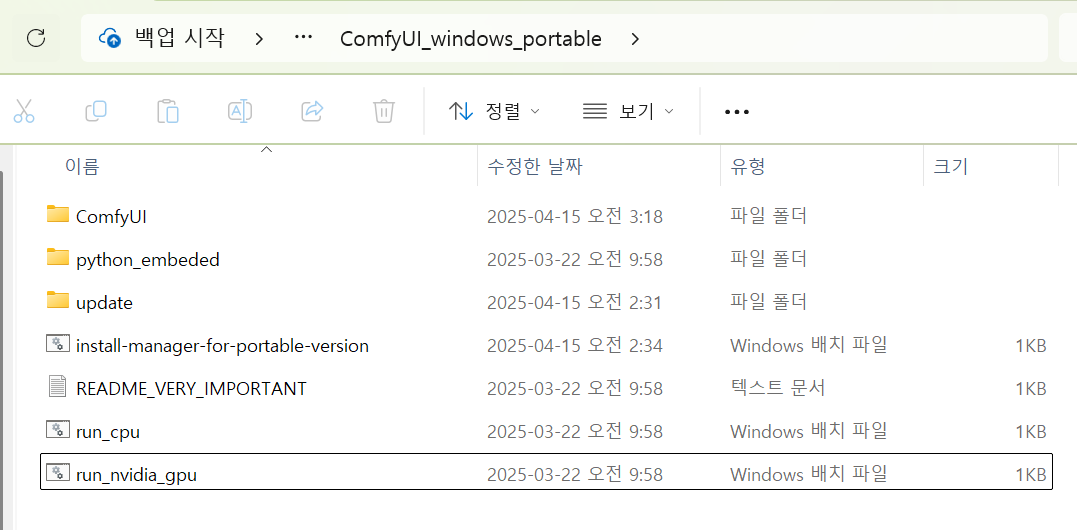Select python_embeded folder name
The height and width of the screenshot is (530, 1077).
[148, 260]
